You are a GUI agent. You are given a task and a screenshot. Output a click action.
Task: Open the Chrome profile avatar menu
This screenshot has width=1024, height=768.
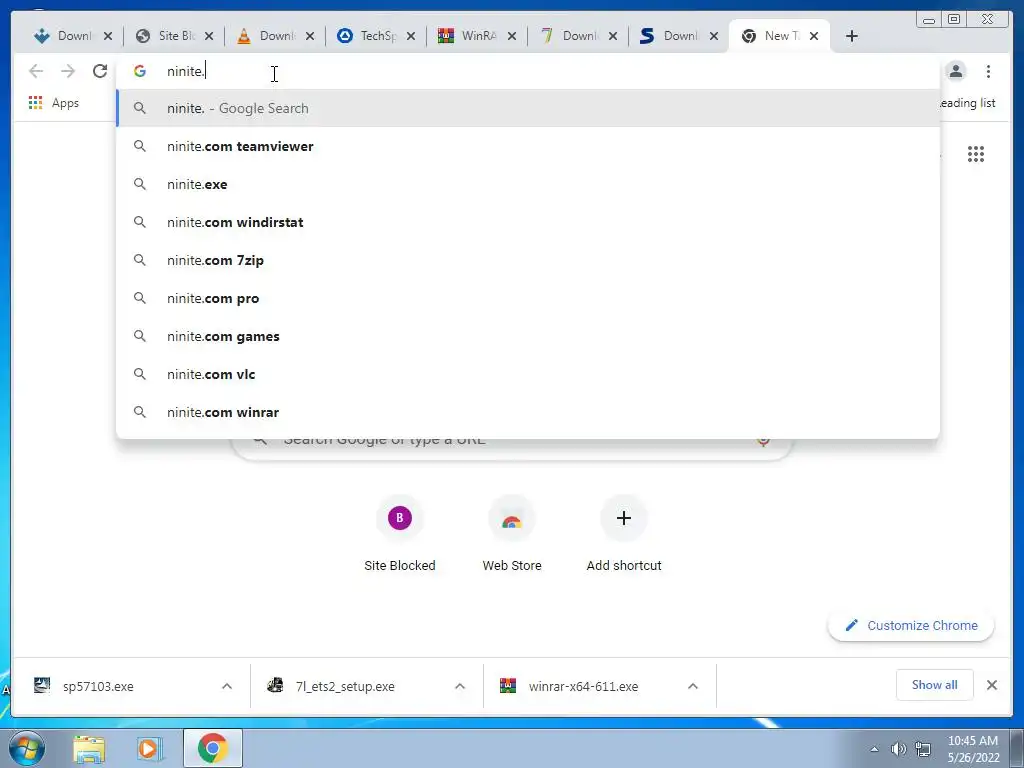click(x=955, y=71)
